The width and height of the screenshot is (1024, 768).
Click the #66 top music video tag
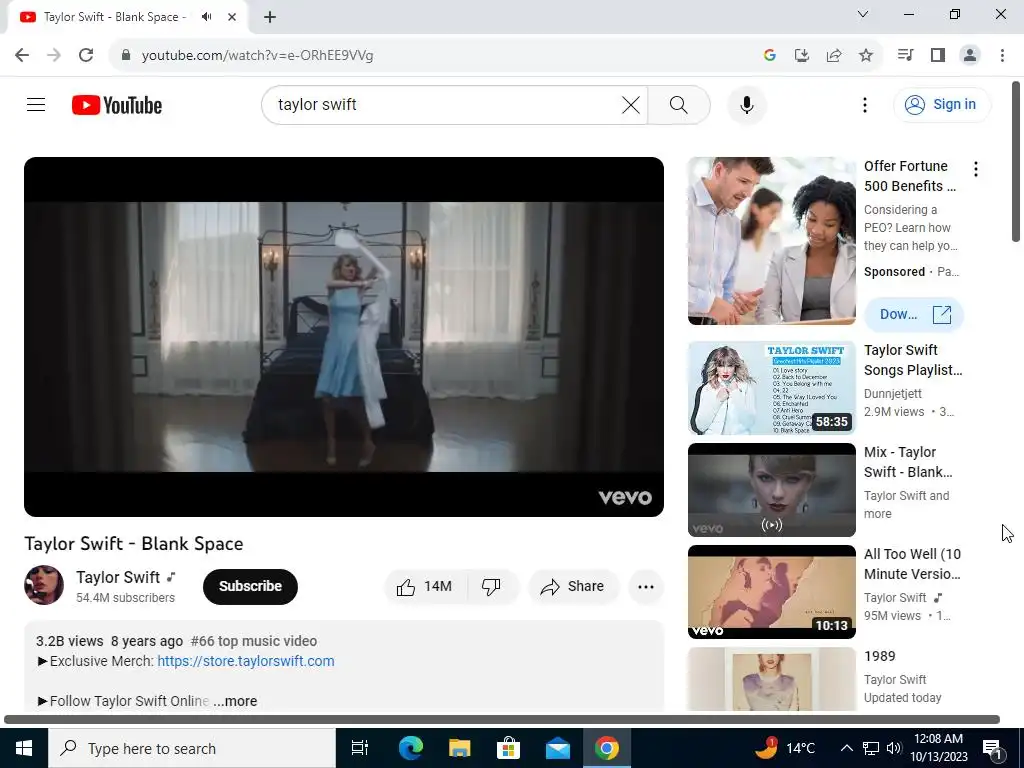253,641
